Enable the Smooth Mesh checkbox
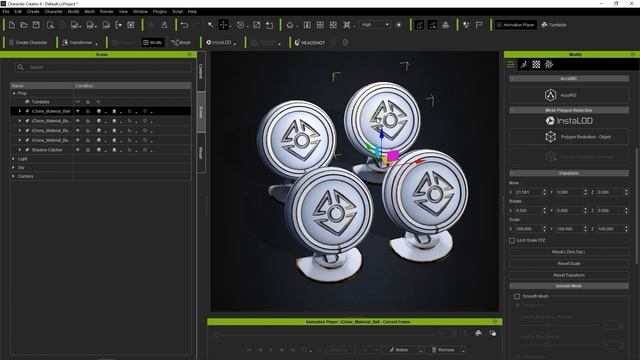Screen dimensions: 640x360 pyautogui.click(x=517, y=296)
